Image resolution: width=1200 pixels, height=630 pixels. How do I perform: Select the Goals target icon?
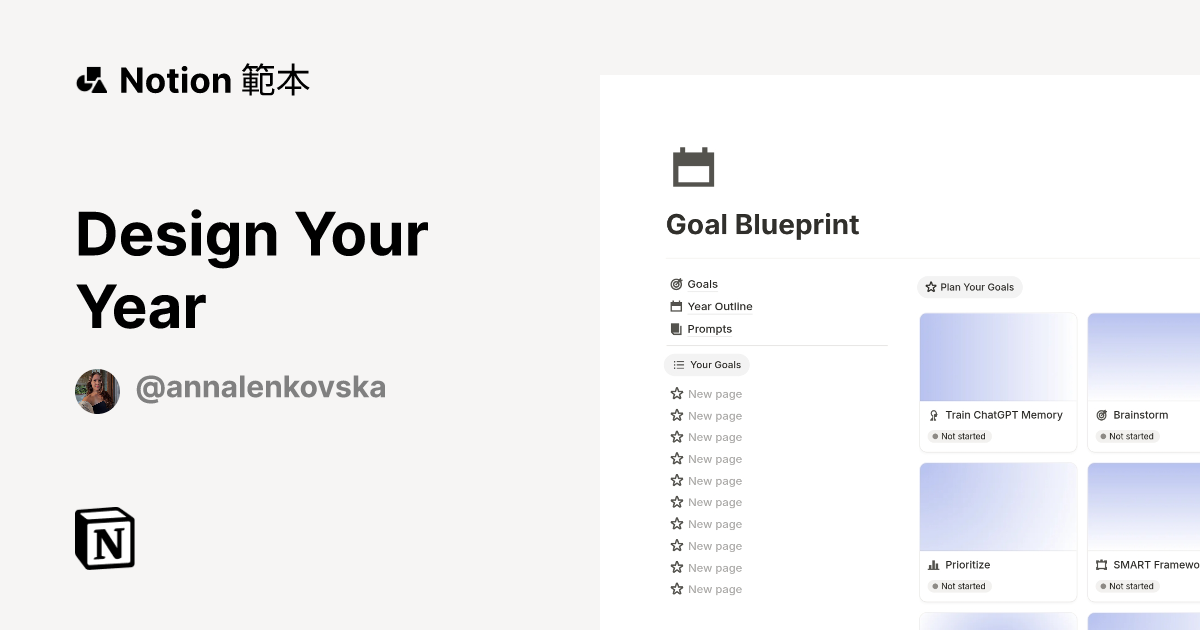click(678, 283)
